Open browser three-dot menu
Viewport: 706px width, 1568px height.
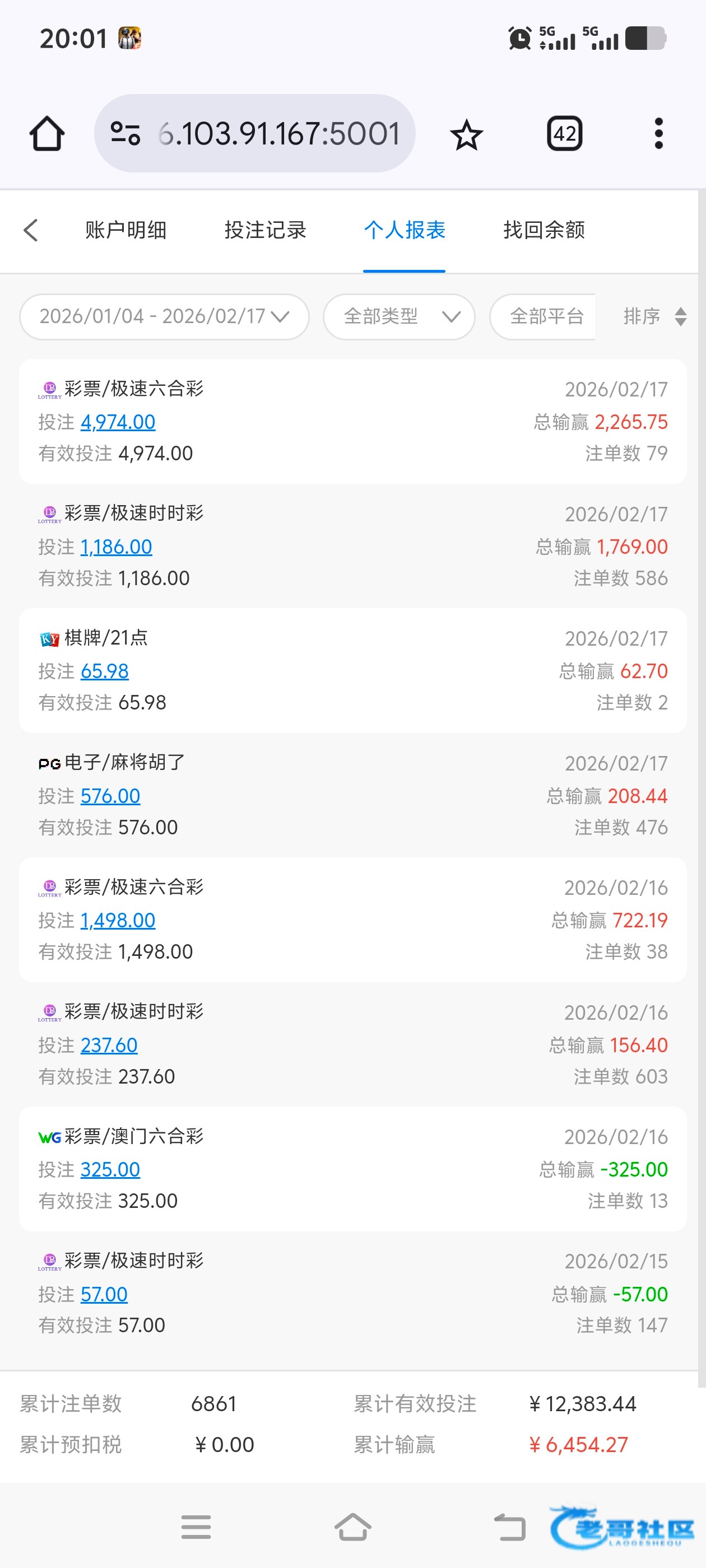tap(658, 134)
